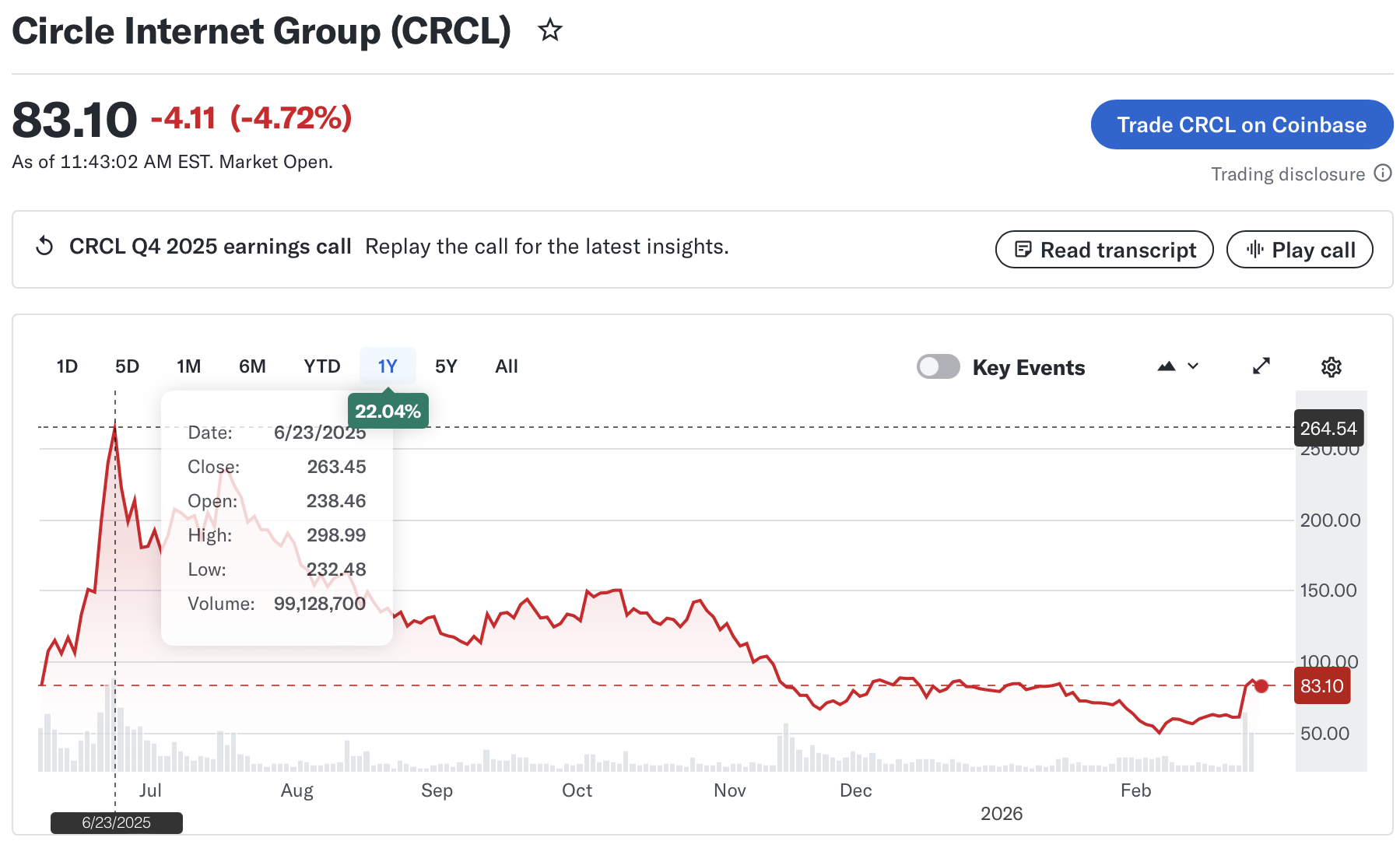
Task: Switch to the 6M chart range
Action: (x=252, y=366)
